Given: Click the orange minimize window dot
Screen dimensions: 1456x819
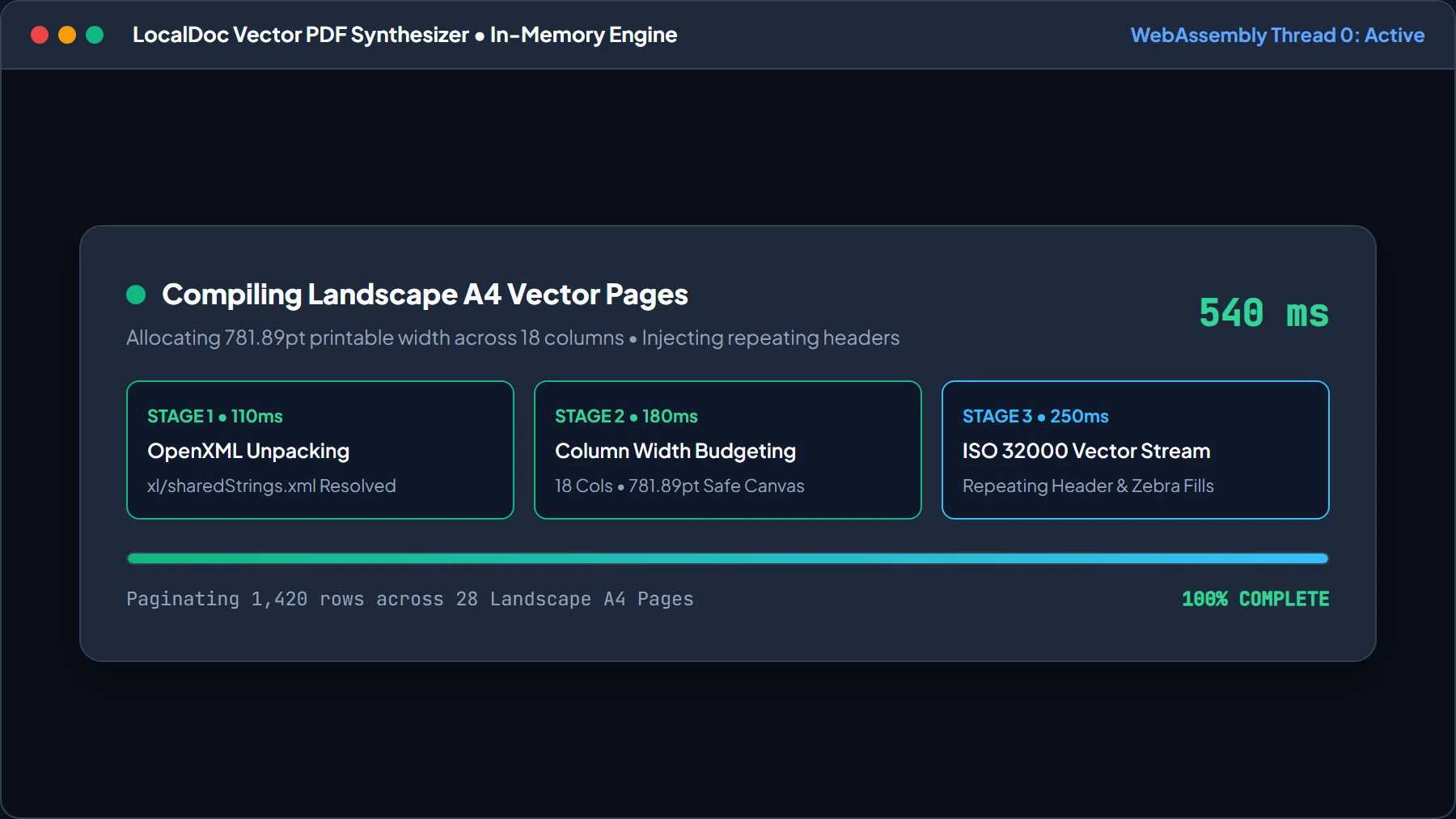Looking at the screenshot, I should [67, 35].
